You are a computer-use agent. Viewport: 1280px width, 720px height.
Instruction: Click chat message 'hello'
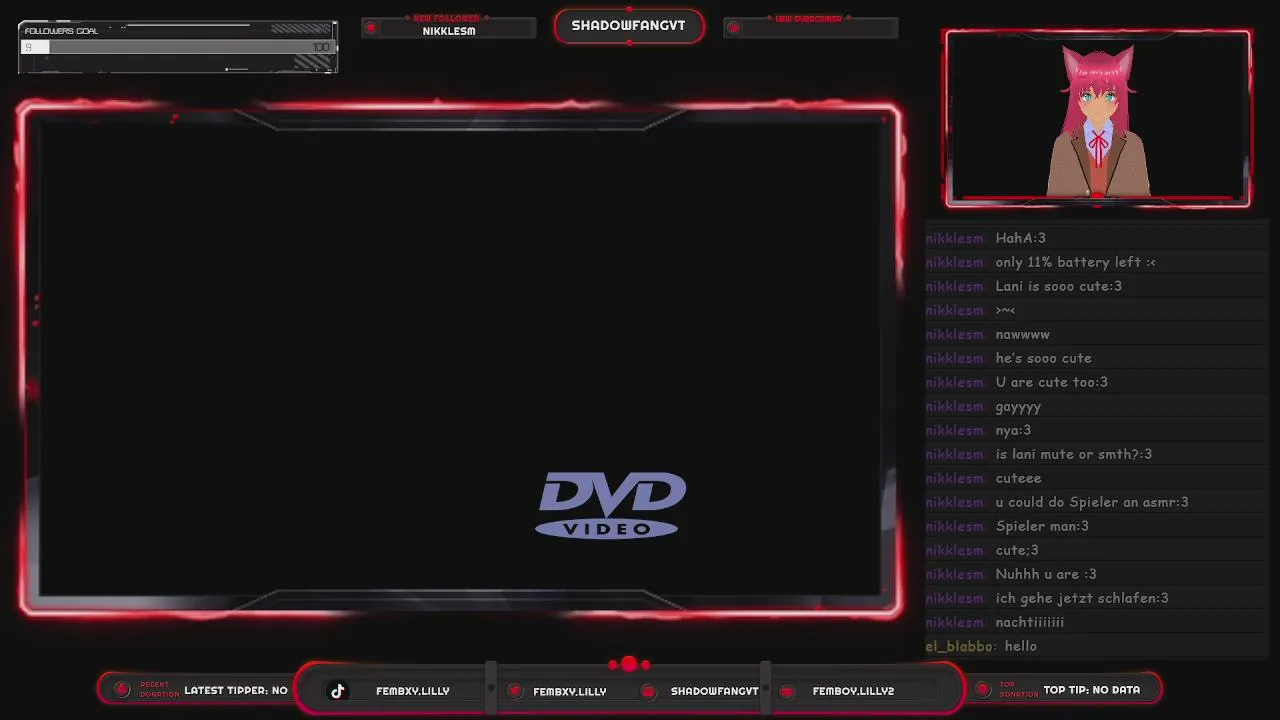point(1021,646)
